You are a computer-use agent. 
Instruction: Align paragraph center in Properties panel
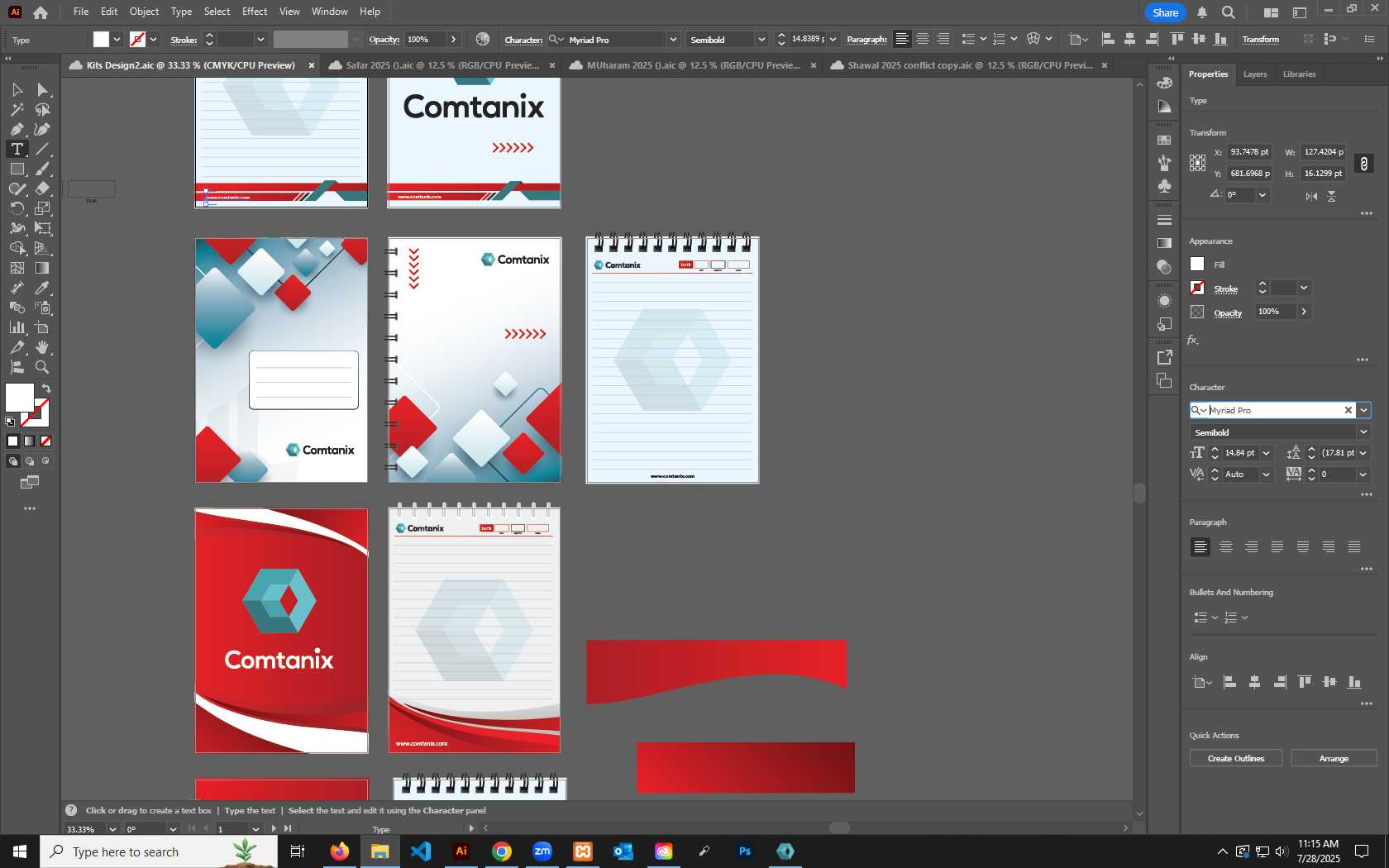1226,547
